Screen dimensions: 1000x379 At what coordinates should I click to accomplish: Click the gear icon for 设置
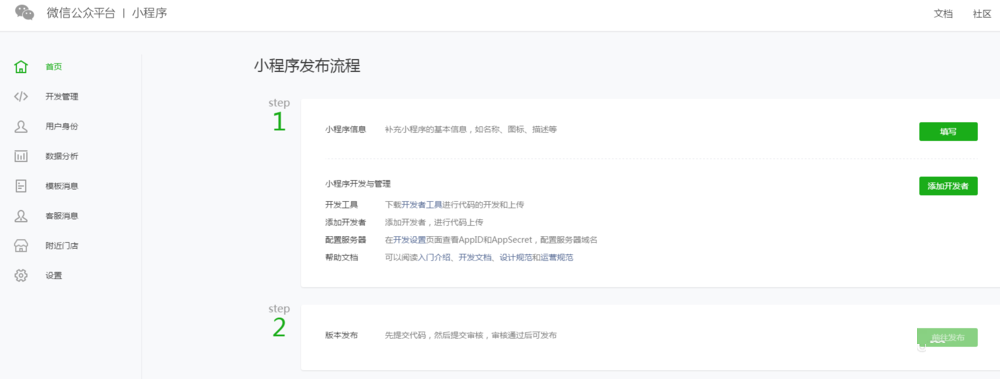click(21, 276)
